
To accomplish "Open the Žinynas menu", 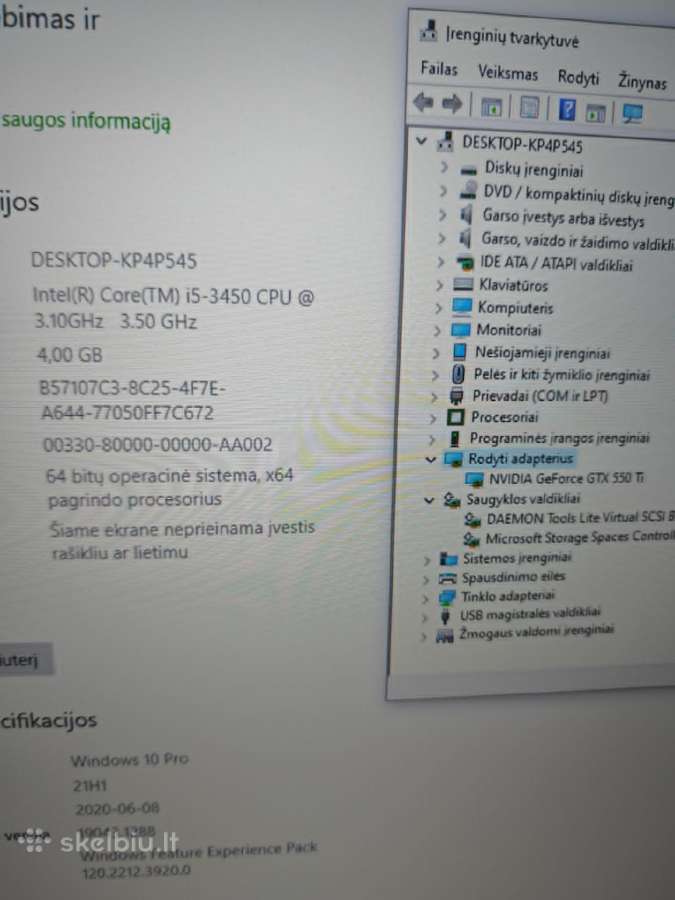I will 642,82.
